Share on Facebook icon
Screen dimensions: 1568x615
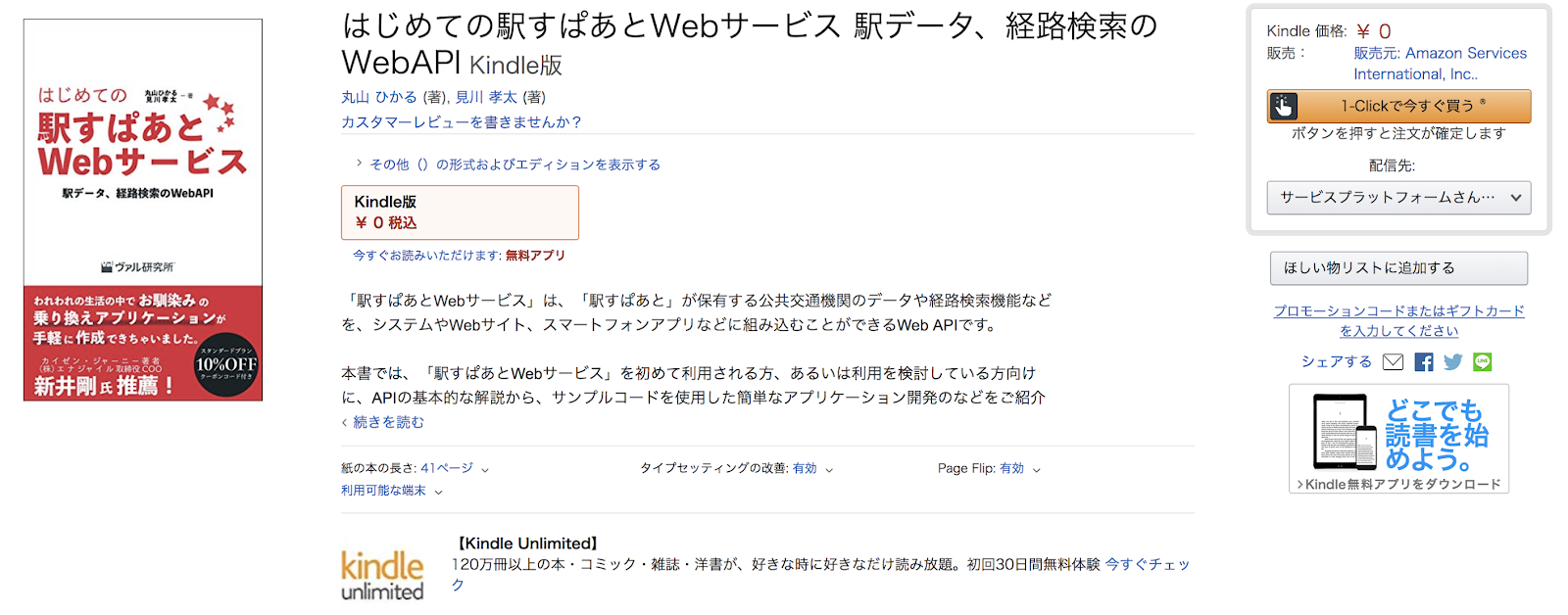[x=1424, y=362]
